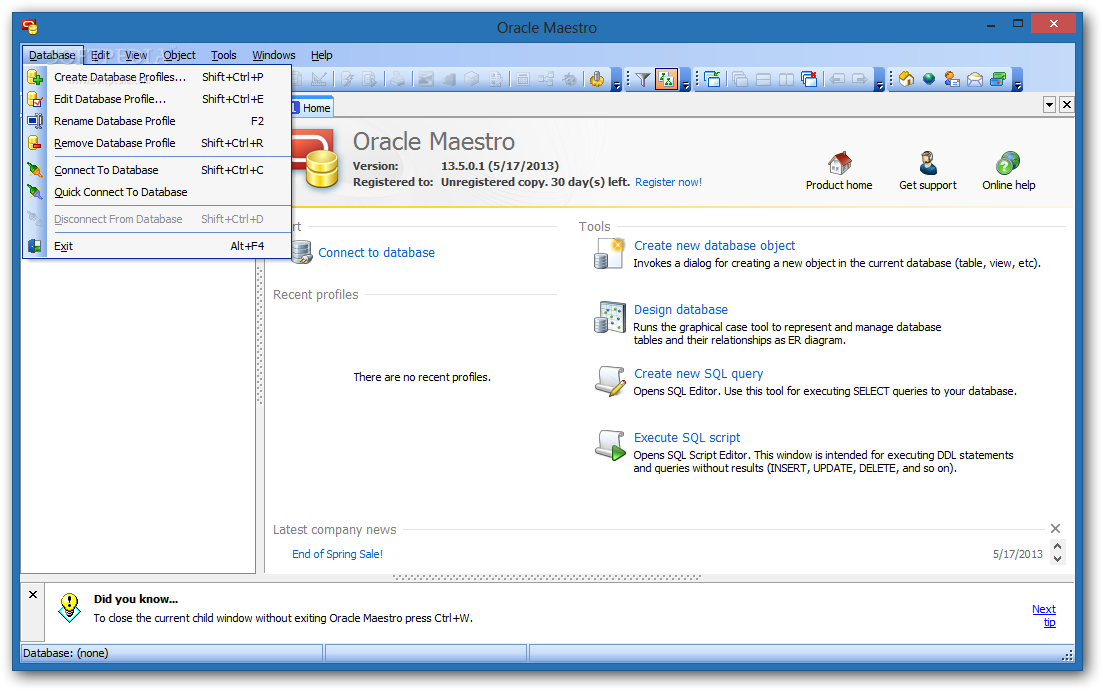Click Create new database object link
Viewport: 1103px width, 691px height.
(715, 246)
